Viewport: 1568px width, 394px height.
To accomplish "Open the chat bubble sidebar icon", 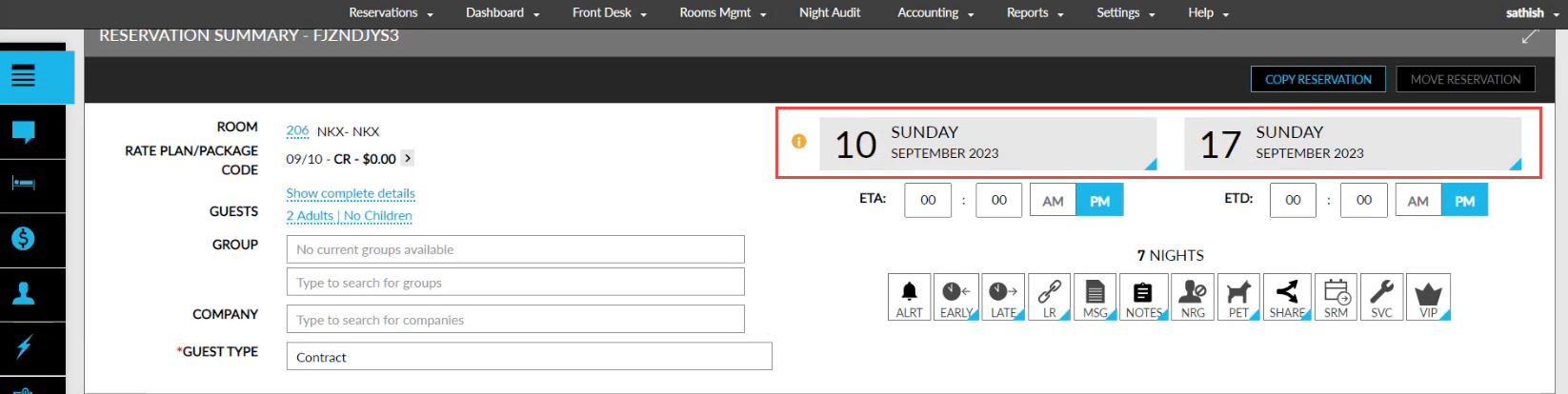I will (24, 131).
